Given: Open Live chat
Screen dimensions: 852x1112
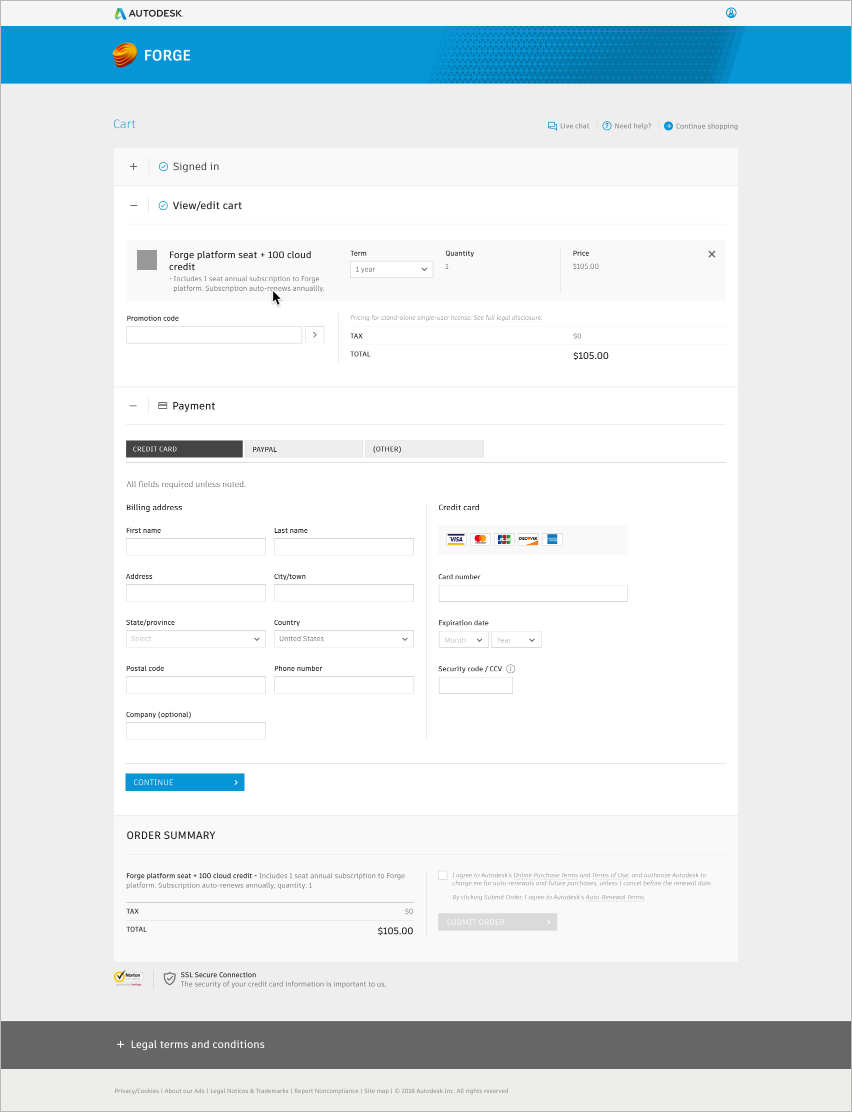Looking at the screenshot, I should click(x=568, y=126).
